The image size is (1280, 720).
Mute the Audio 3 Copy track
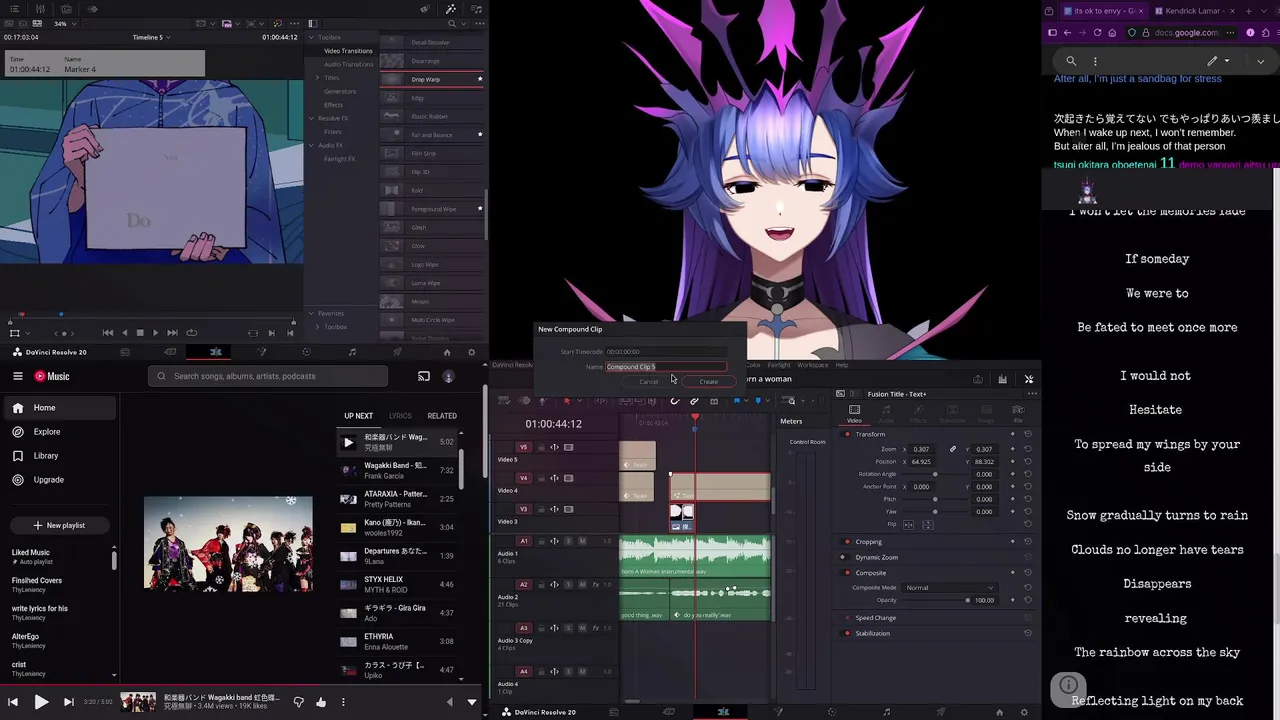coord(582,627)
